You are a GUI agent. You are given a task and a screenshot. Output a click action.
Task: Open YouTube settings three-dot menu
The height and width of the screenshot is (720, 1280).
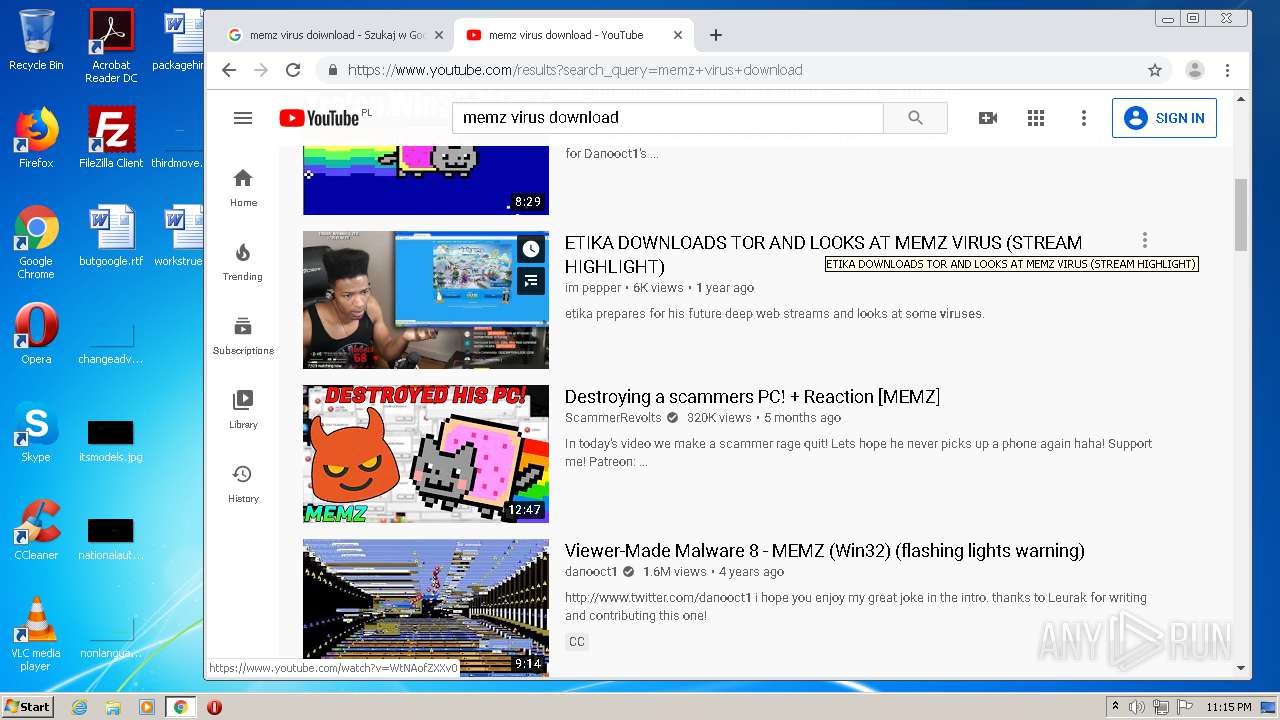point(1083,118)
